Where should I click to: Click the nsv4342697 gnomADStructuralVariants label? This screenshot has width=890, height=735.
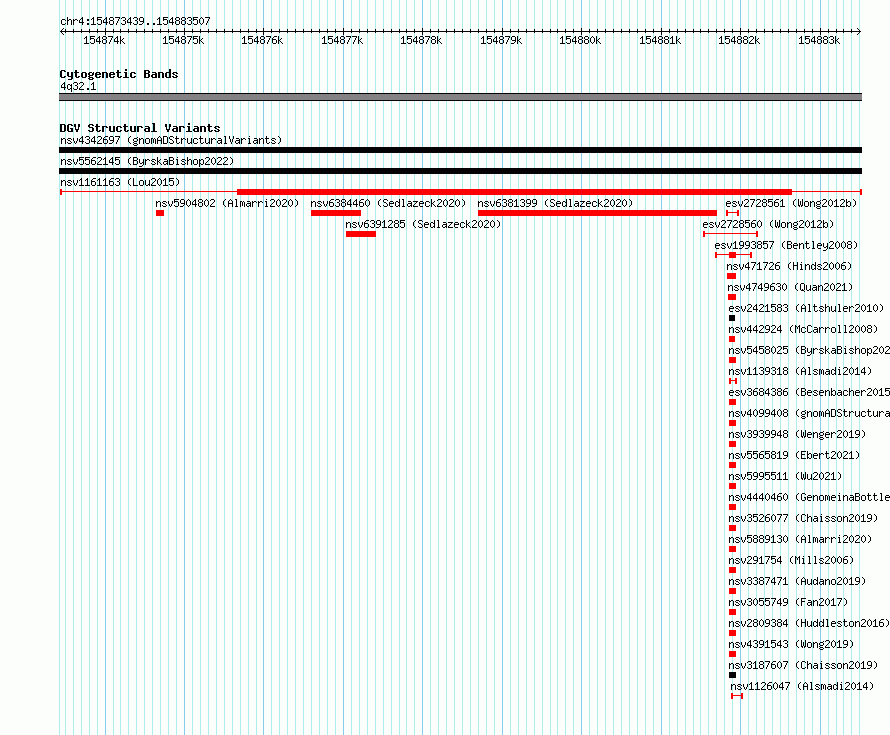point(171,140)
